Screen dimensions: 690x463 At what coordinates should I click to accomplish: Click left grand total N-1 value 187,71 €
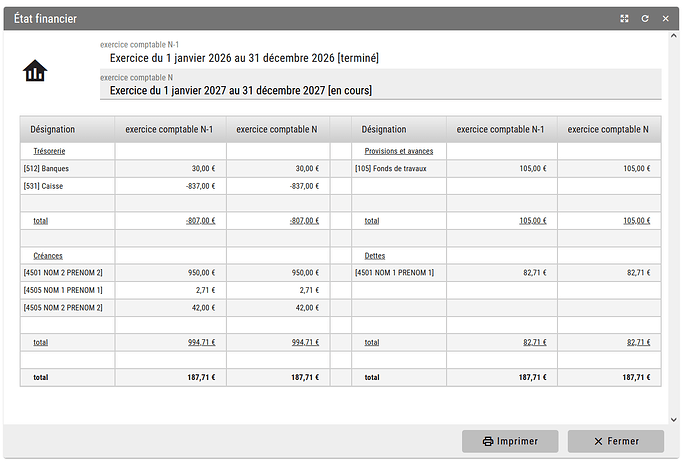click(201, 377)
